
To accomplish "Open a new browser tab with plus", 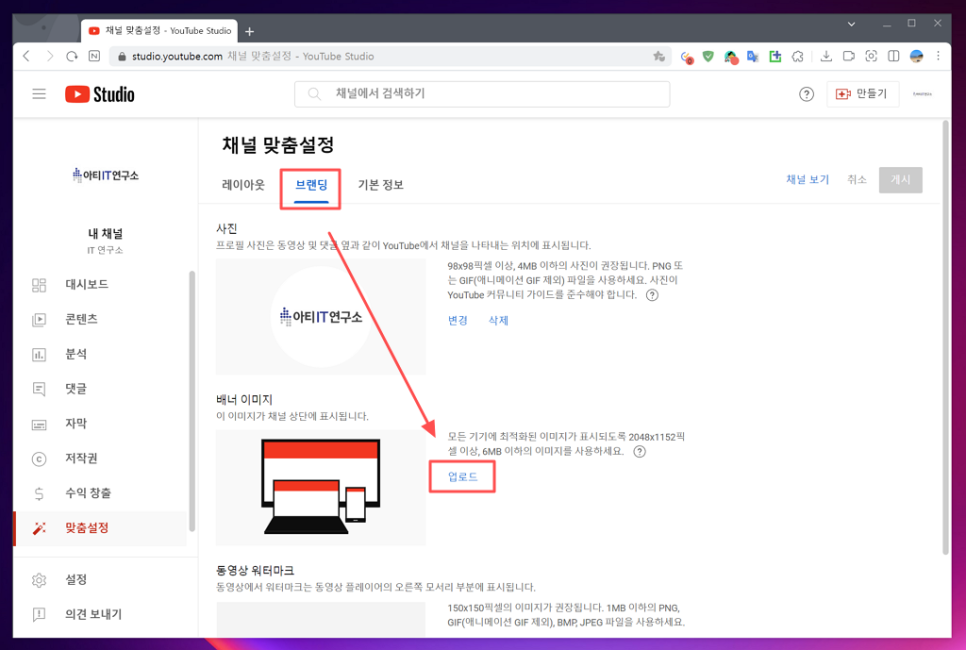I will click(x=249, y=31).
